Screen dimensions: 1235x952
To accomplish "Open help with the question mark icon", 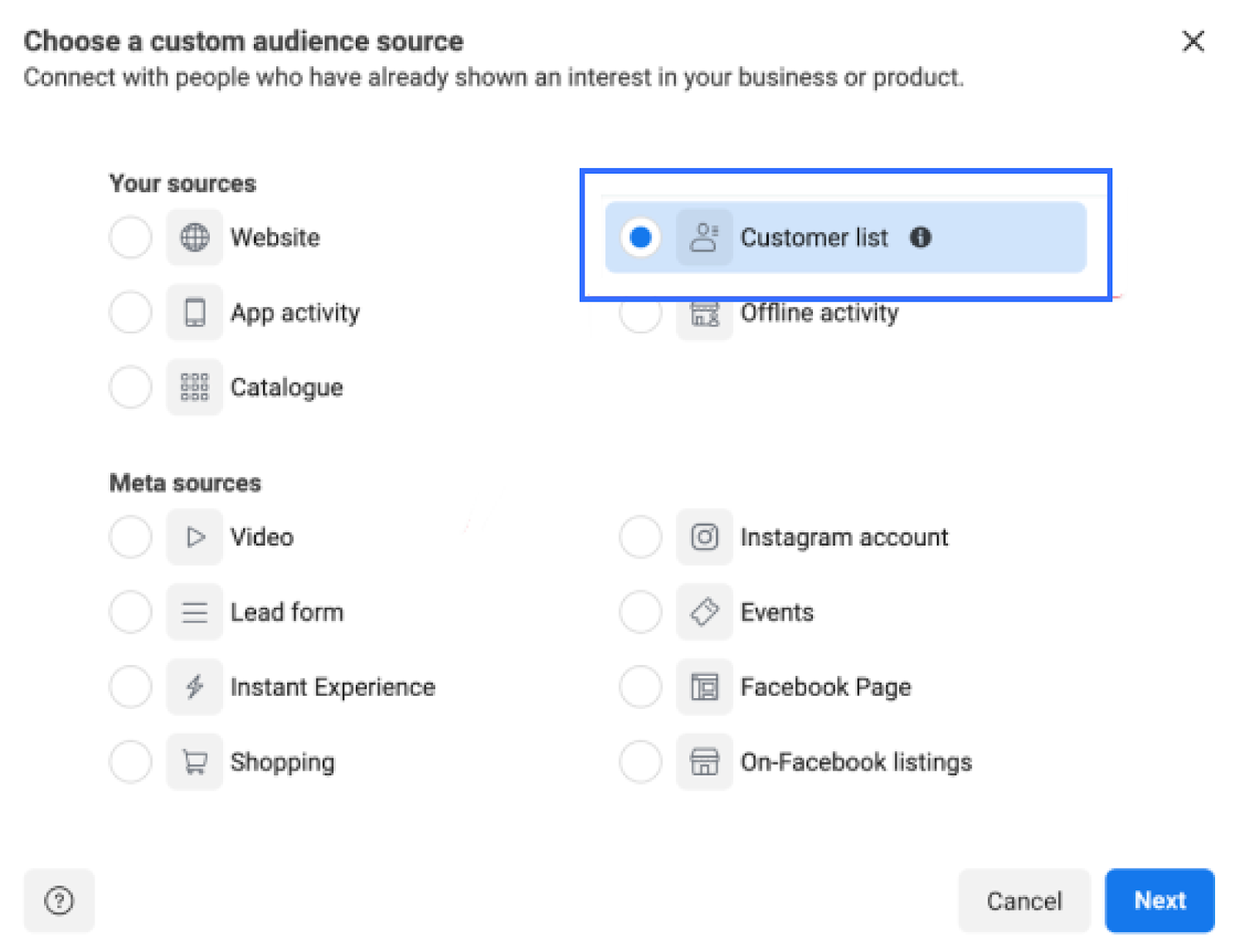I will pyautogui.click(x=59, y=900).
